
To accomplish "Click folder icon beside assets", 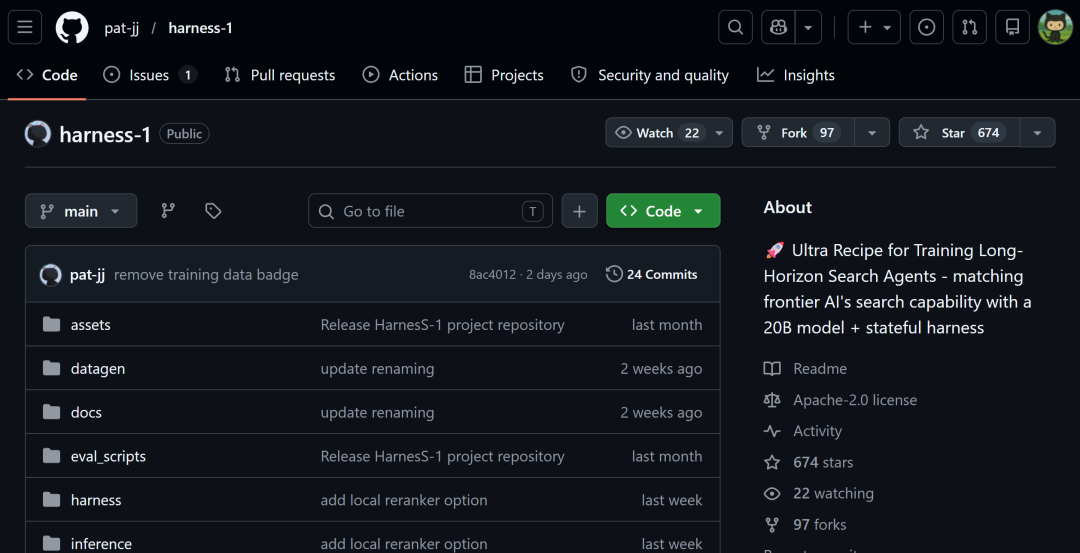I will [51, 324].
